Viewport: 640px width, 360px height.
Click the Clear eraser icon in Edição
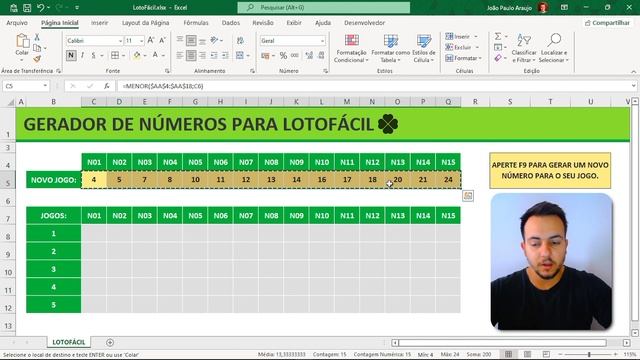498,58
